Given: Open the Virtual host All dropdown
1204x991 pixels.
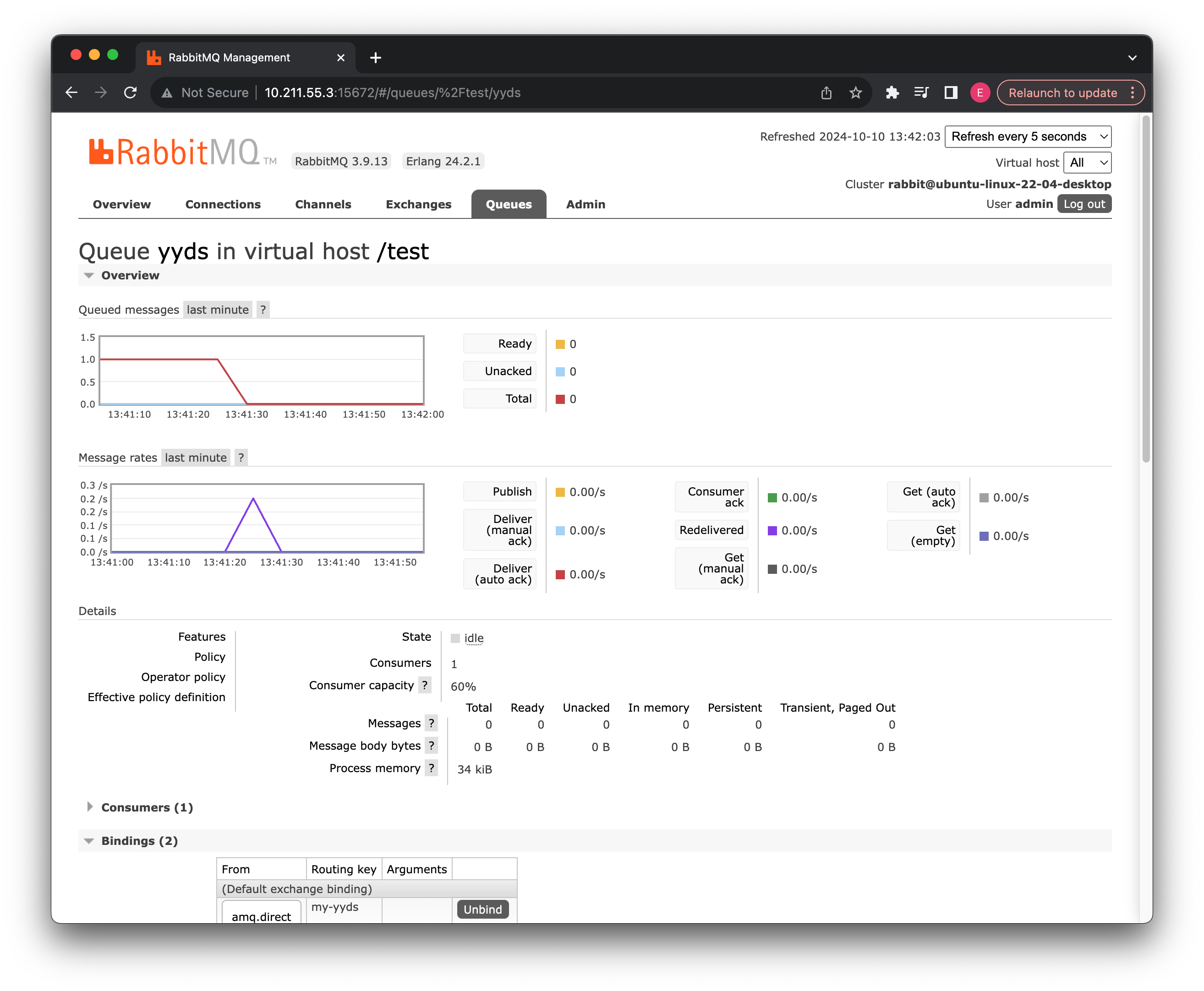Looking at the screenshot, I should (x=1087, y=163).
